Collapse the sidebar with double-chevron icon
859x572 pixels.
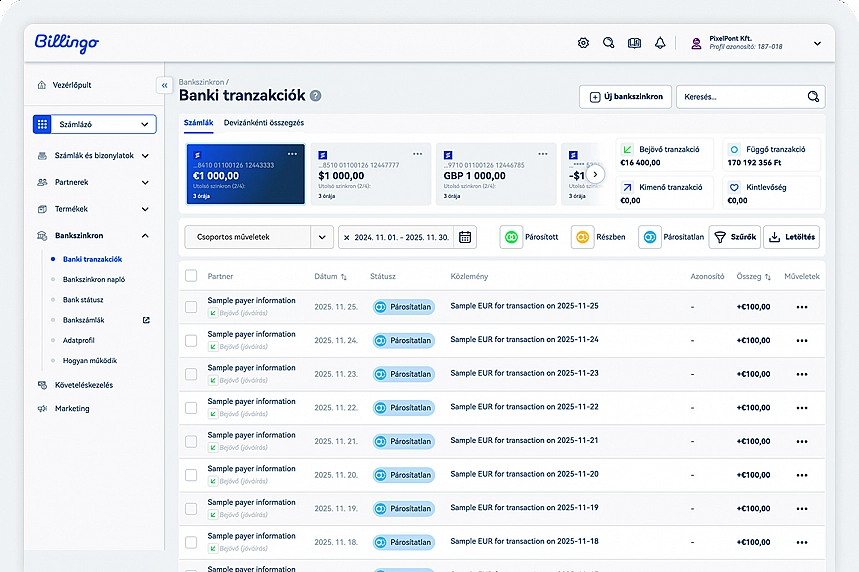tap(164, 85)
